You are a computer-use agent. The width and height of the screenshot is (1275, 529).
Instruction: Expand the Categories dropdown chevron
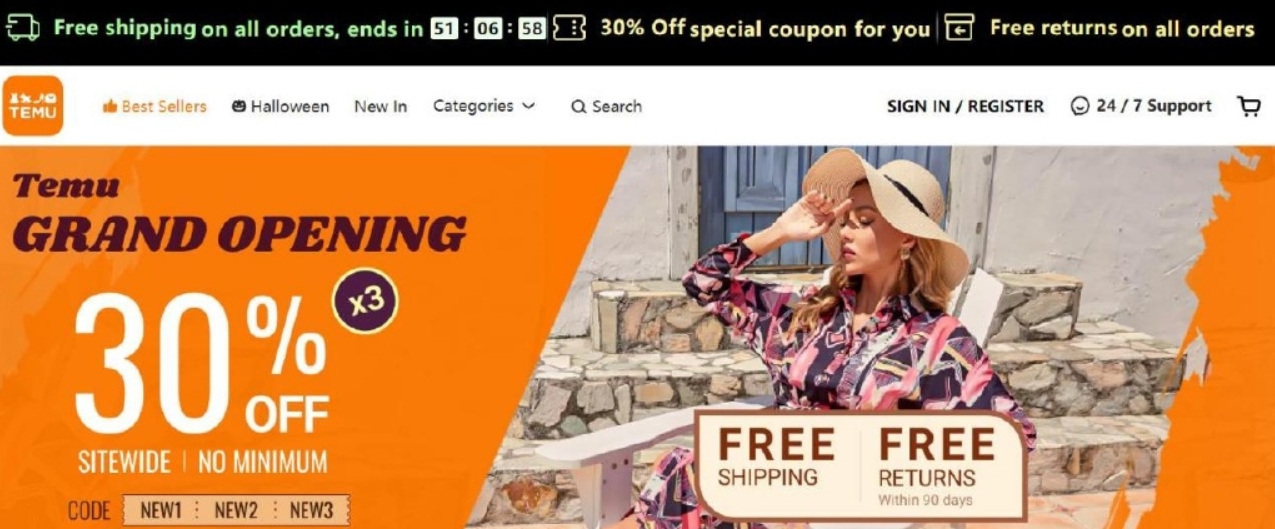coord(529,106)
